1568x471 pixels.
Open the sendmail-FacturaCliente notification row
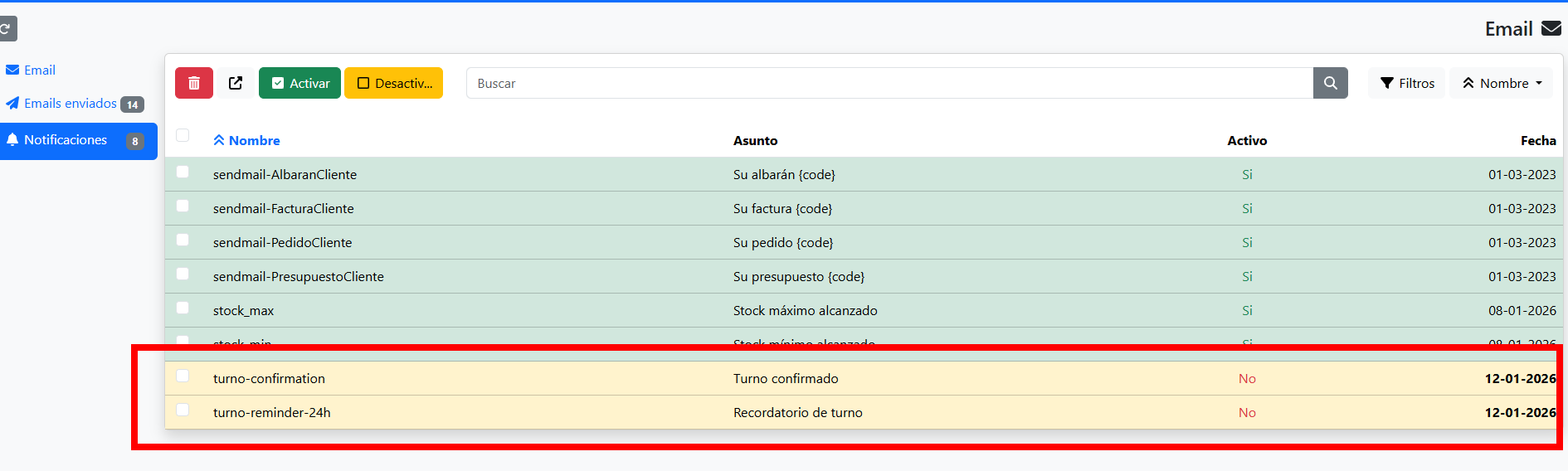point(284,209)
